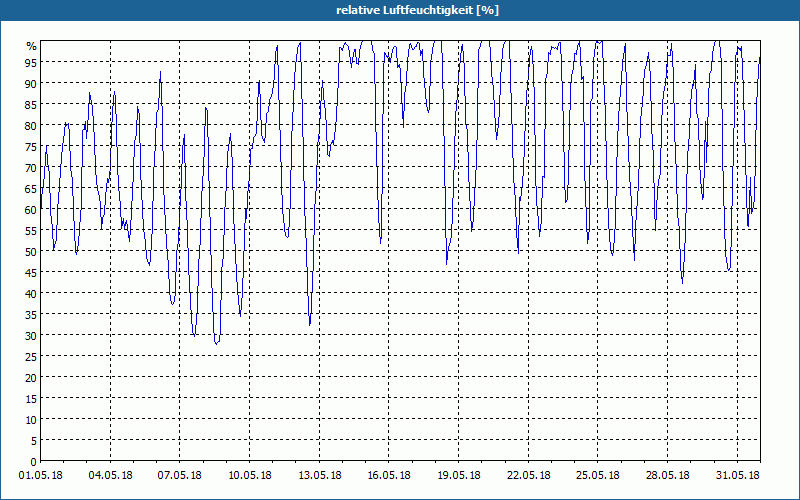Click the y-axis value 30
The image size is (800, 500).
31,335
